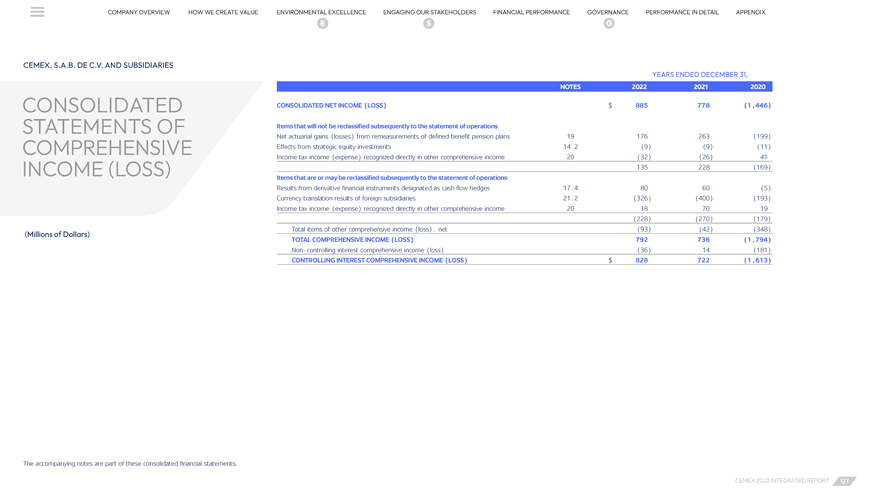Screen dimensions: 880x495
Task: Click 'Effects from strategic equity investments' label
Action: 333,146
